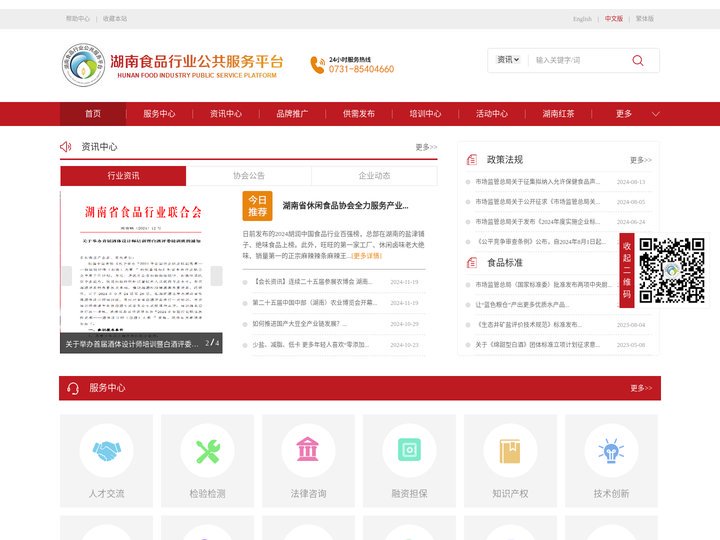Click the 政策法规 document icon
This screenshot has width=720, height=540.
[x=472, y=159]
